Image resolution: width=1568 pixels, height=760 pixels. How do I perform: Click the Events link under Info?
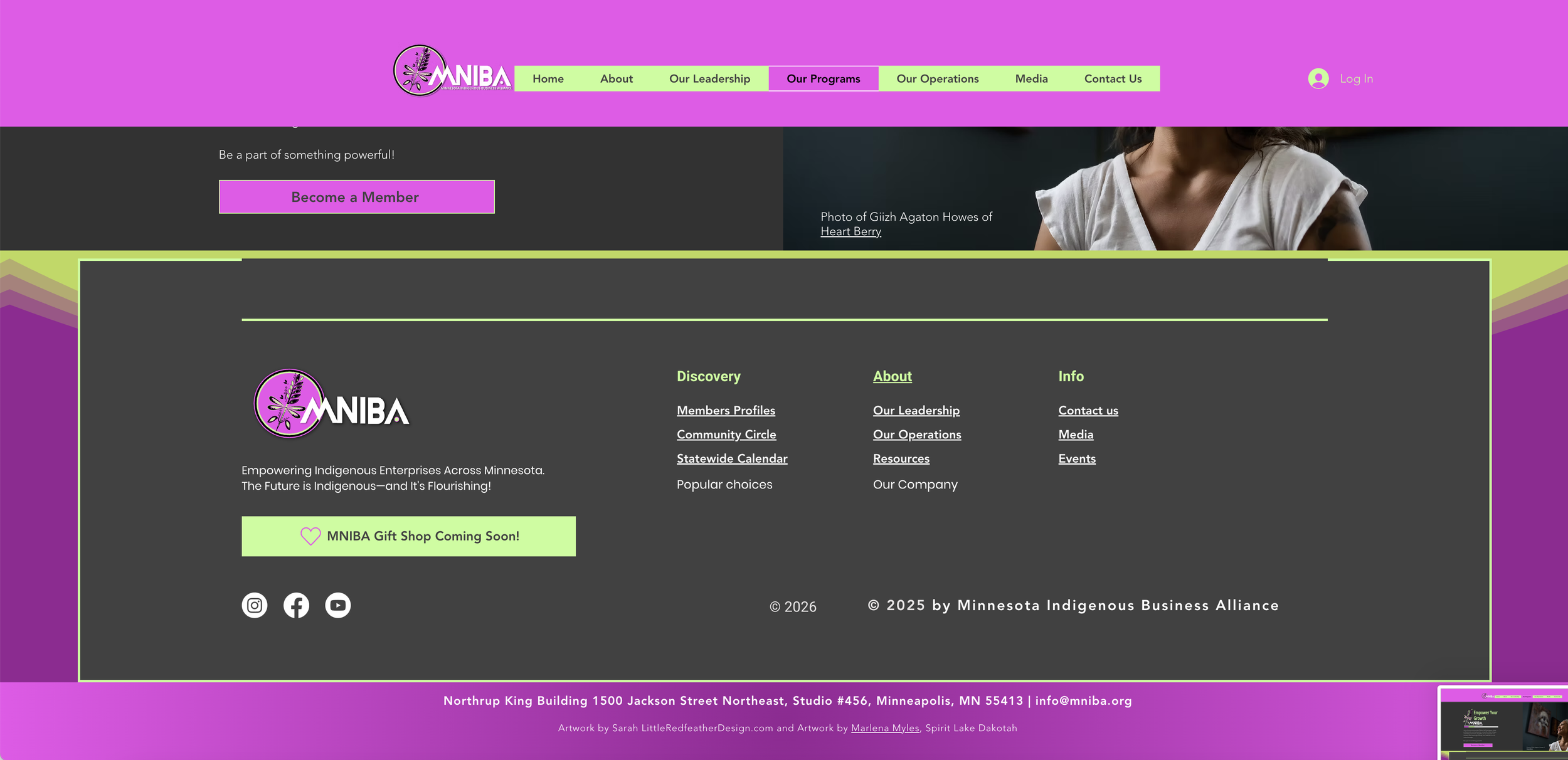(x=1076, y=458)
